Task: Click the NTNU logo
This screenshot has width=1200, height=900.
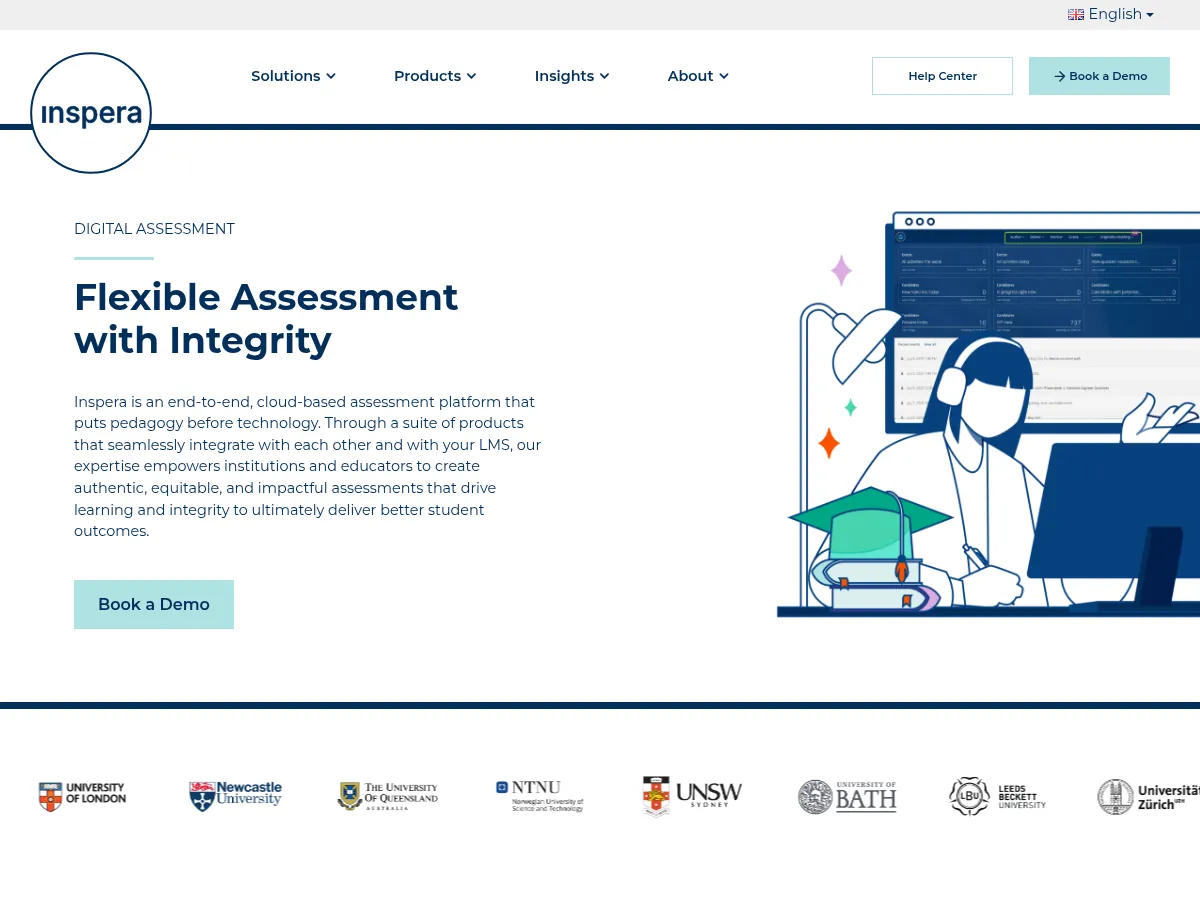Action: [540, 796]
